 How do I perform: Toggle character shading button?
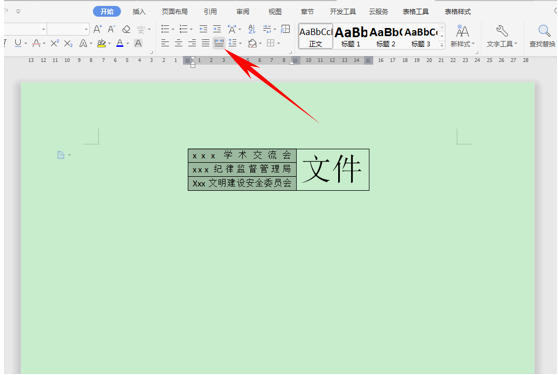coord(138,43)
